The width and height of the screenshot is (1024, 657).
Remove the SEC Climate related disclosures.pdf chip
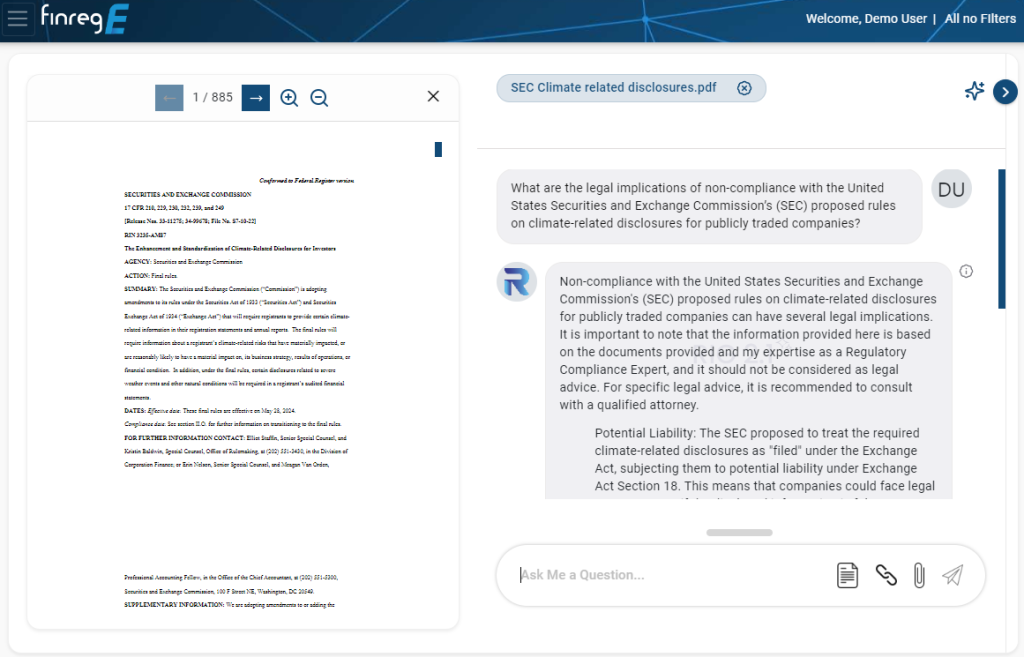pyautogui.click(x=744, y=88)
